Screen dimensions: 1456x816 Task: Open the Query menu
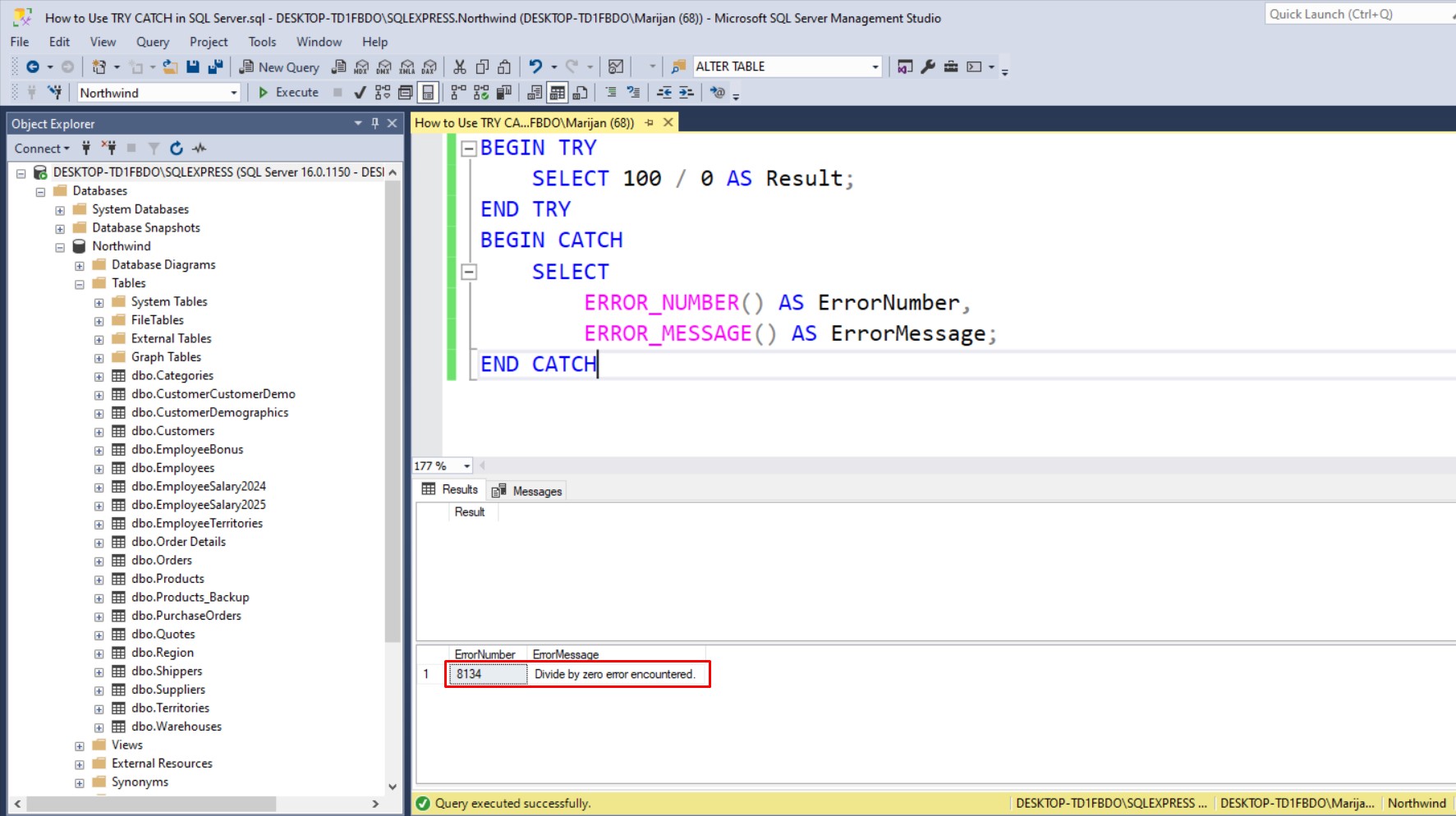click(152, 42)
